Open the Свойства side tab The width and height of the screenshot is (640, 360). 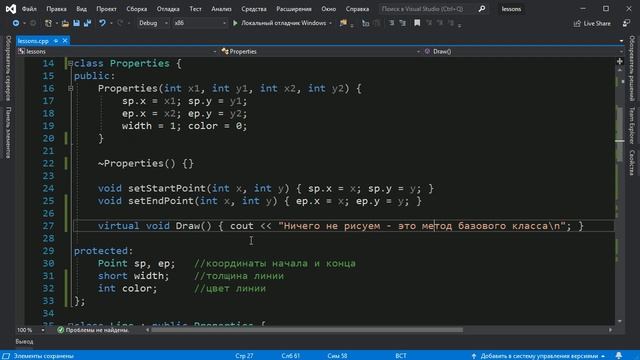coord(632,163)
